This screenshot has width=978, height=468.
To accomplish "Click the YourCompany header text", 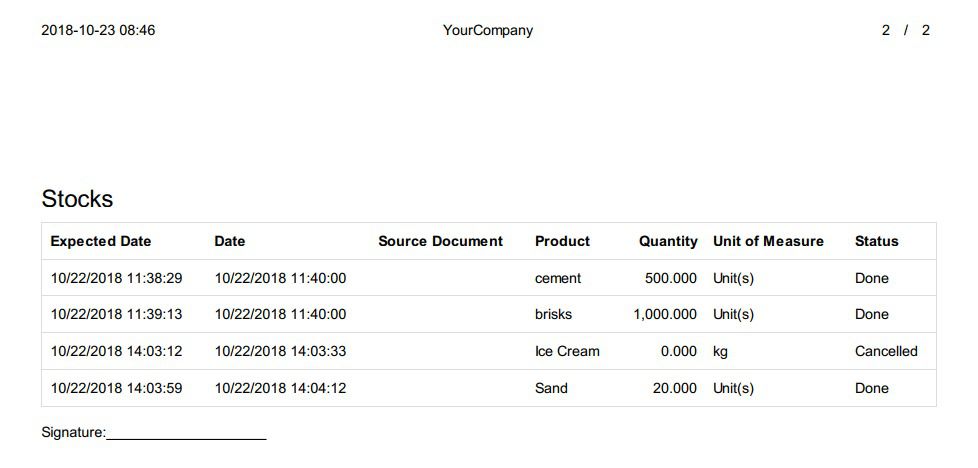I will point(488,31).
